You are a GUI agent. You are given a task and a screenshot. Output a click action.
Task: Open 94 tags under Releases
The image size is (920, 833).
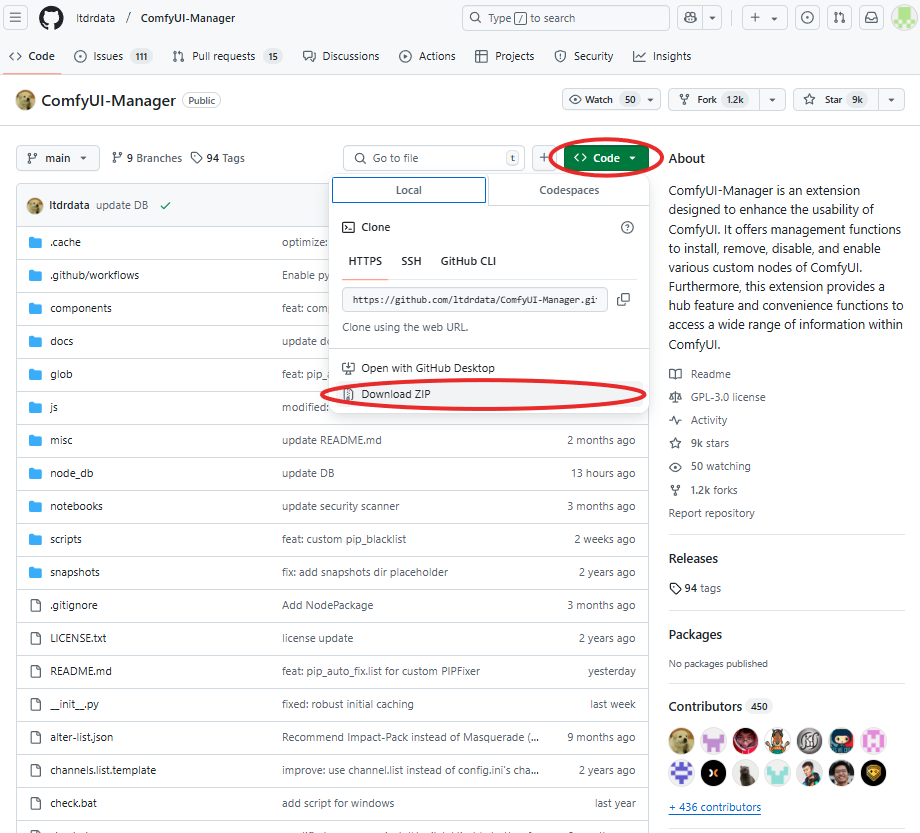(x=695, y=588)
